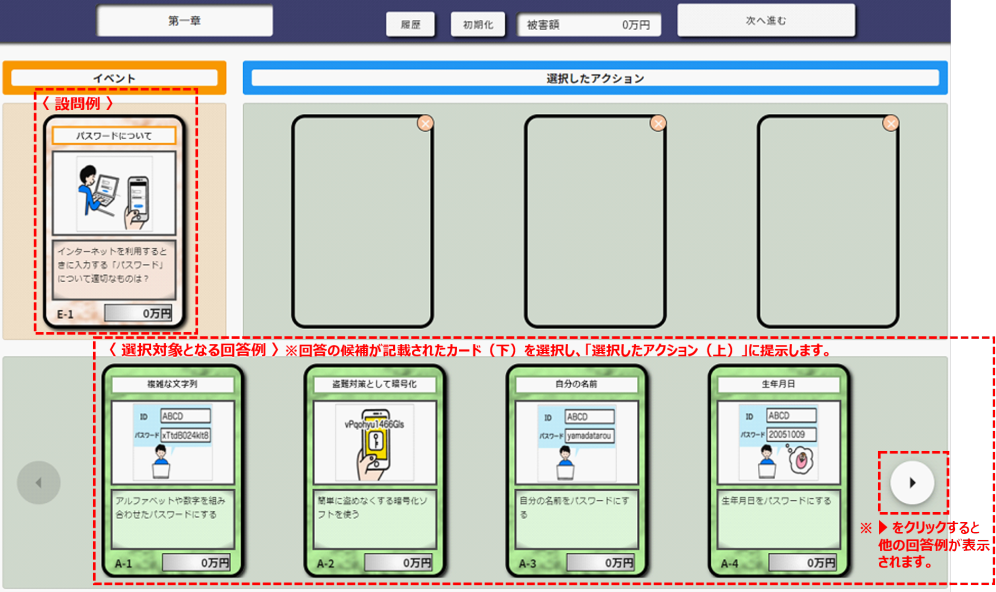
Task: Click the E-1 card ID label
Action: tap(65, 314)
